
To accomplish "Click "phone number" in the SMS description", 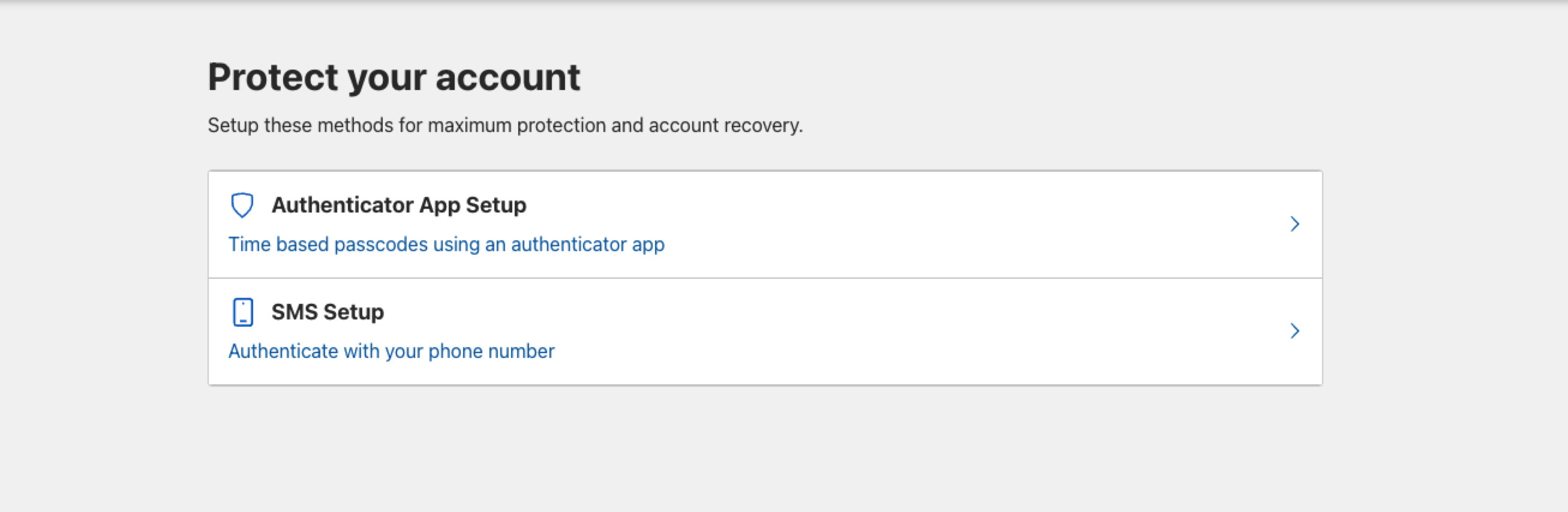I will tap(491, 351).
